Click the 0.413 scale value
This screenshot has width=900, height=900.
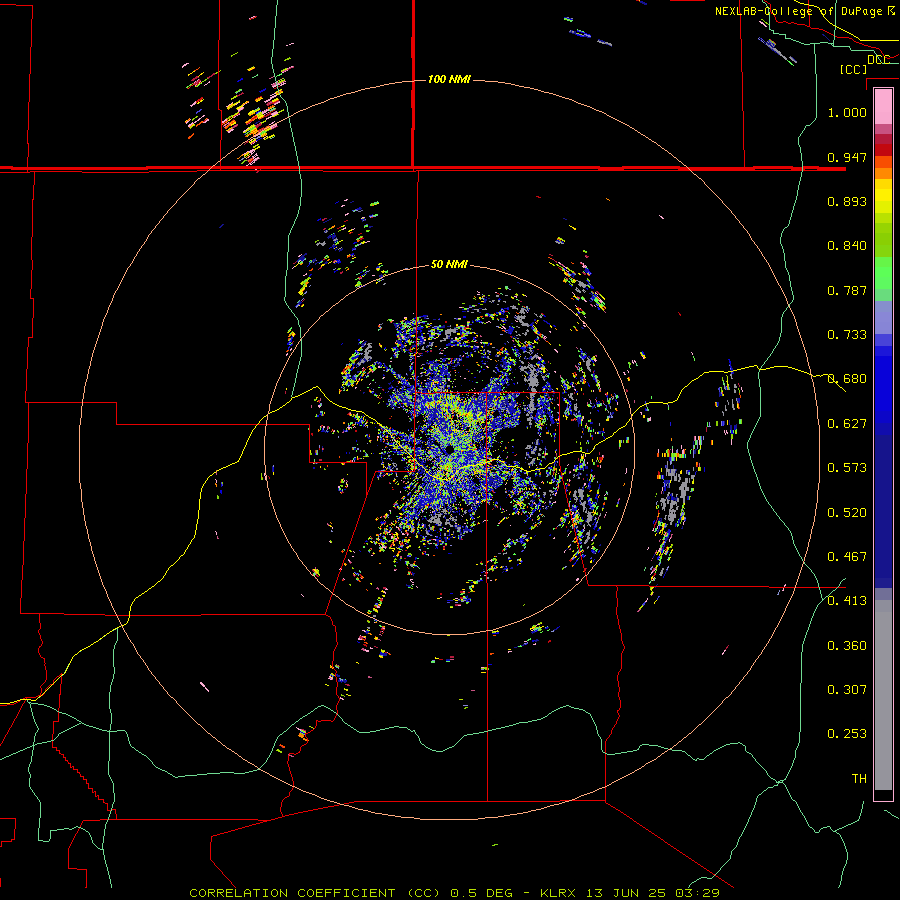[x=847, y=601]
